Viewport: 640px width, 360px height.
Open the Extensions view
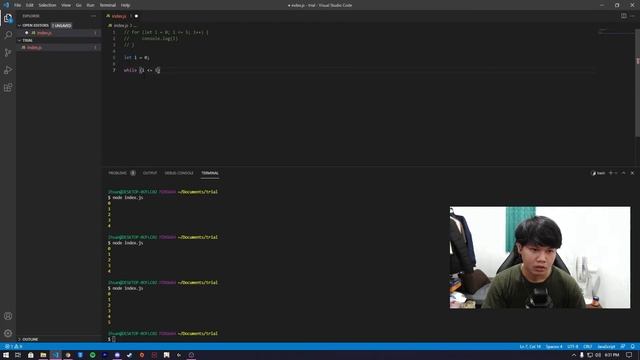pyautogui.click(x=8, y=88)
